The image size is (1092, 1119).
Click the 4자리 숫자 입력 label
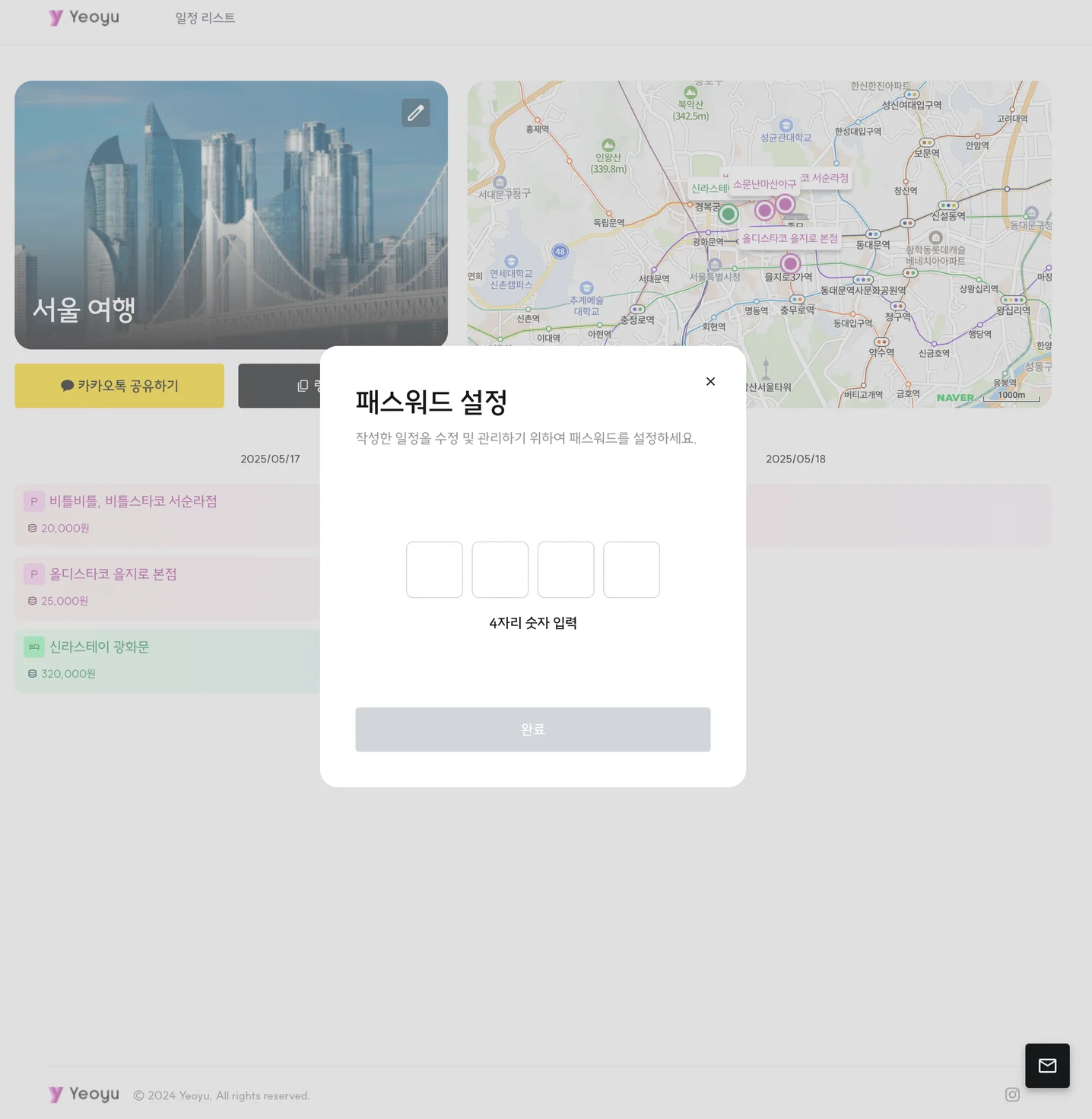[533, 623]
